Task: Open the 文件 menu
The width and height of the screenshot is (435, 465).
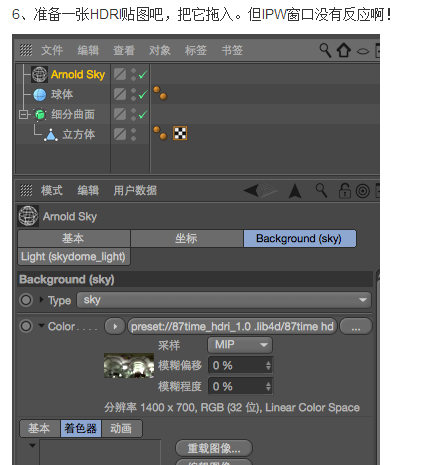Action: [52, 50]
